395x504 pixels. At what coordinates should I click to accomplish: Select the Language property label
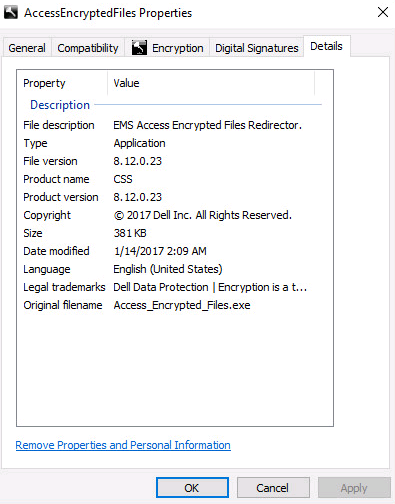click(47, 269)
